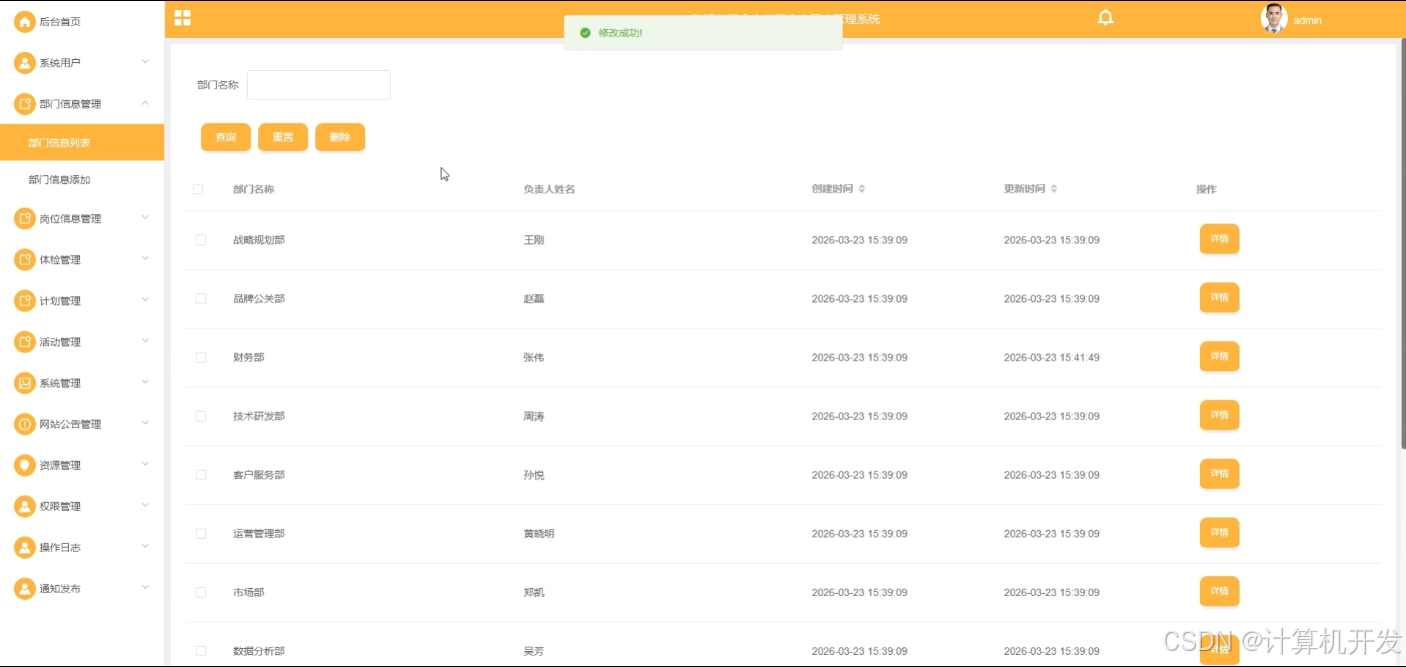Click the admin avatar picture
The width and height of the screenshot is (1406, 667).
(1273, 18)
